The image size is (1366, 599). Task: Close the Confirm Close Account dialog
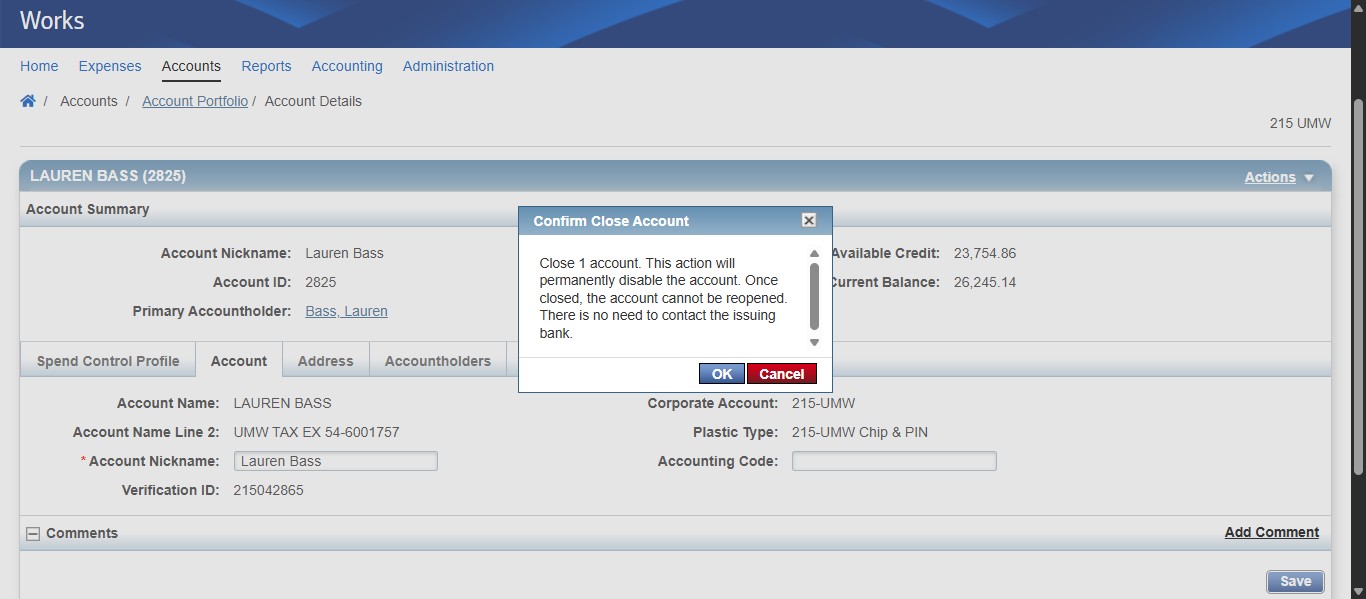point(809,221)
